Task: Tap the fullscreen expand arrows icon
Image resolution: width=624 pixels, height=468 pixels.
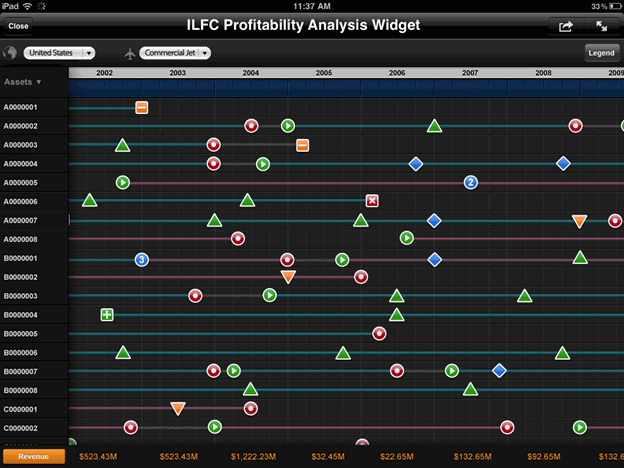Action: 601,27
